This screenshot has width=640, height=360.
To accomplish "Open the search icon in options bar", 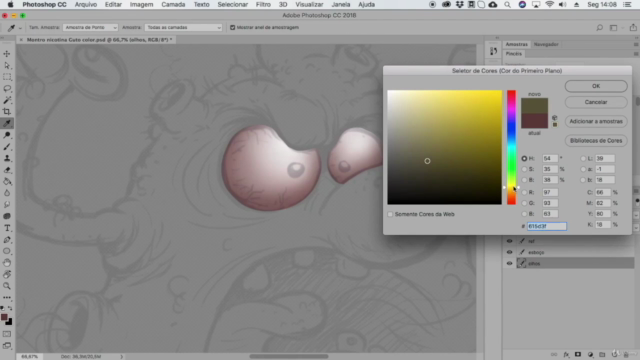I will 600,27.
